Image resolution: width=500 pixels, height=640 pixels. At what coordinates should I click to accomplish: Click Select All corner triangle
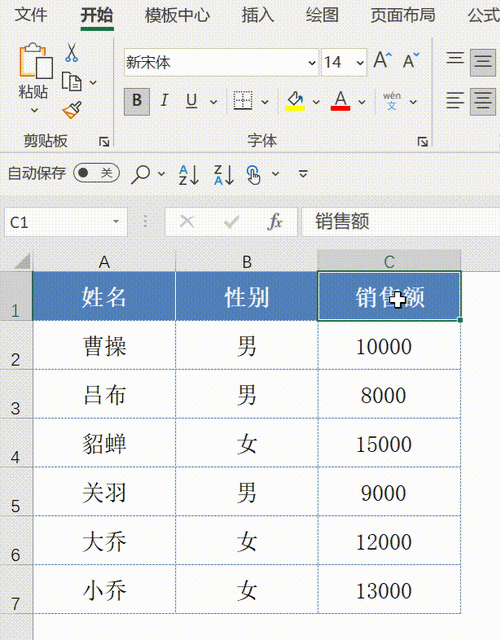click(22, 261)
